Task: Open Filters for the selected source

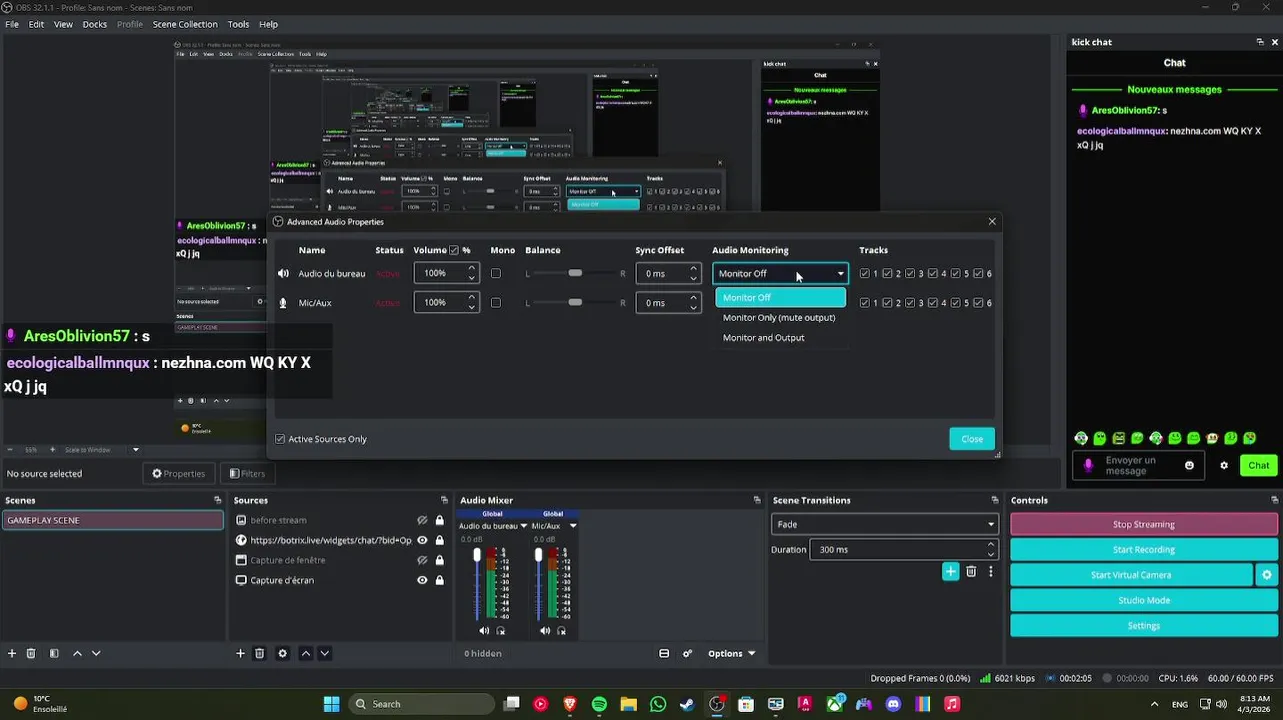Action: click(247, 474)
